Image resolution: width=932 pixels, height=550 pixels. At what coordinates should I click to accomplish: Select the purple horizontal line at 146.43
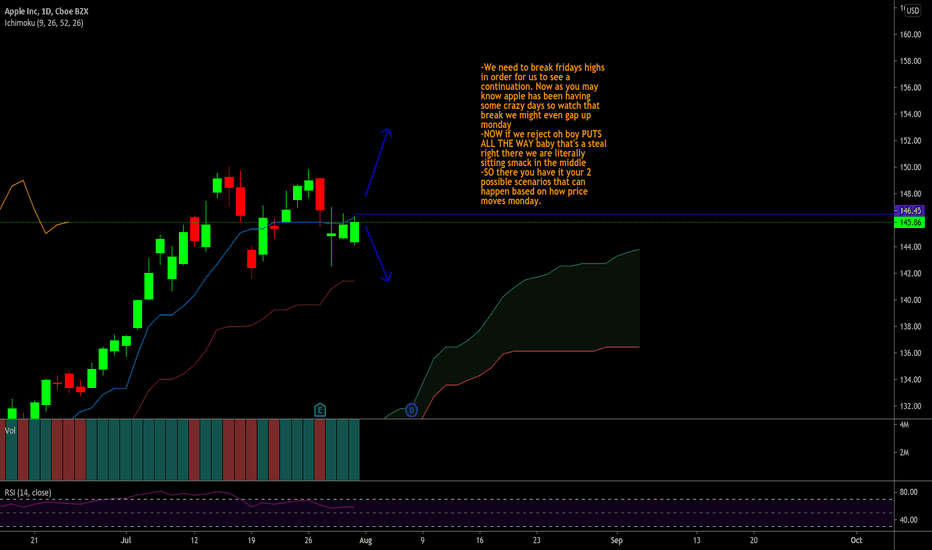[624, 214]
